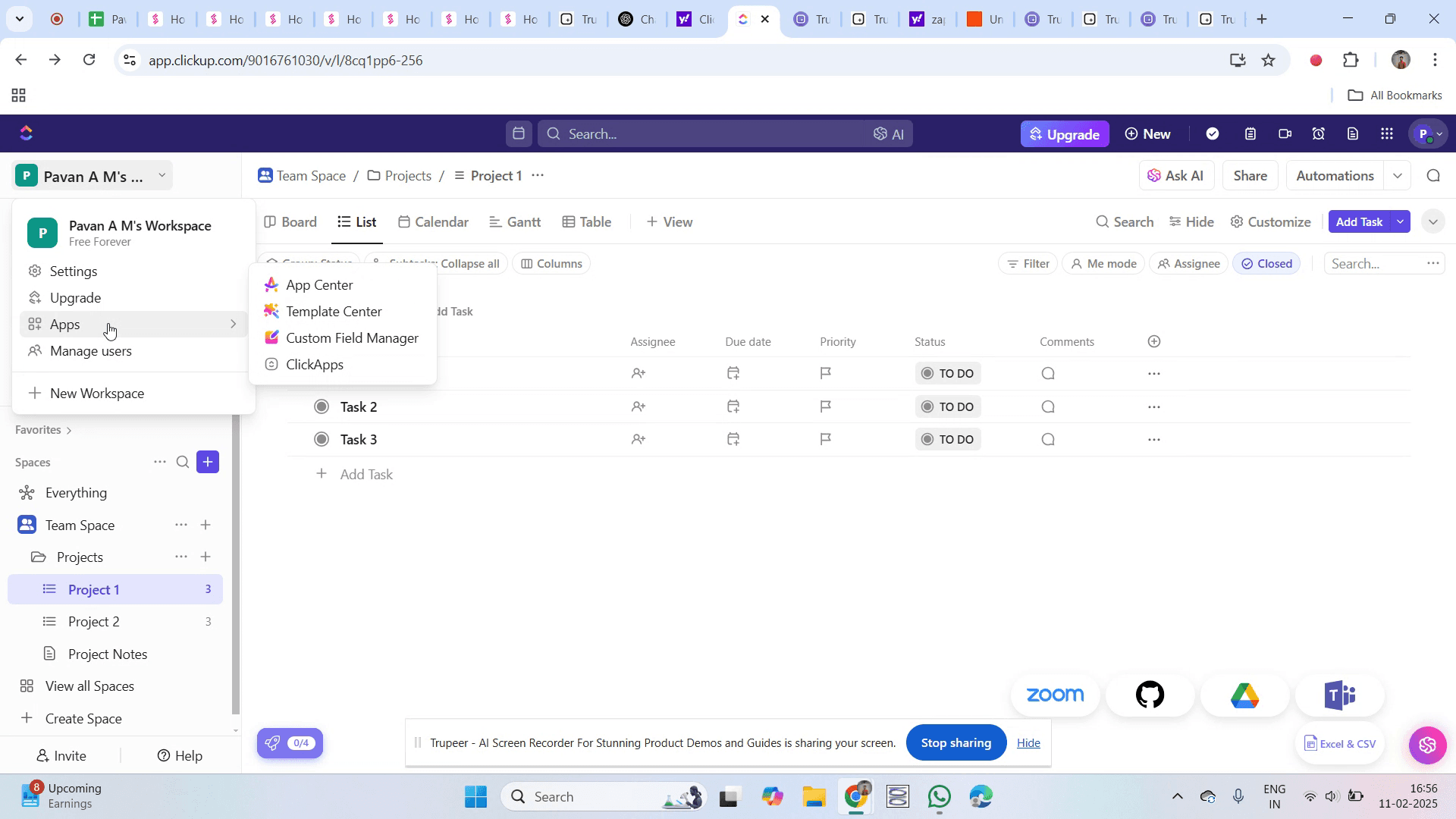Select ClickApps from the Apps submenu
Screen dimensions: 1456x819
click(314, 364)
